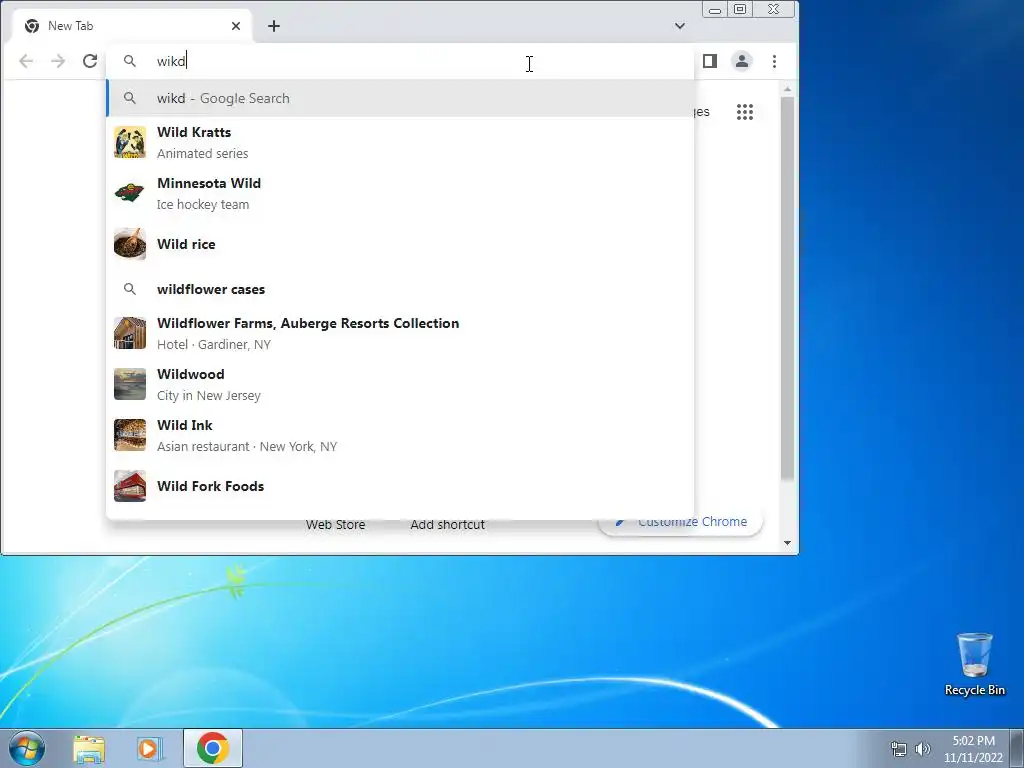
Task: Open the Google apps grid
Action: click(745, 112)
